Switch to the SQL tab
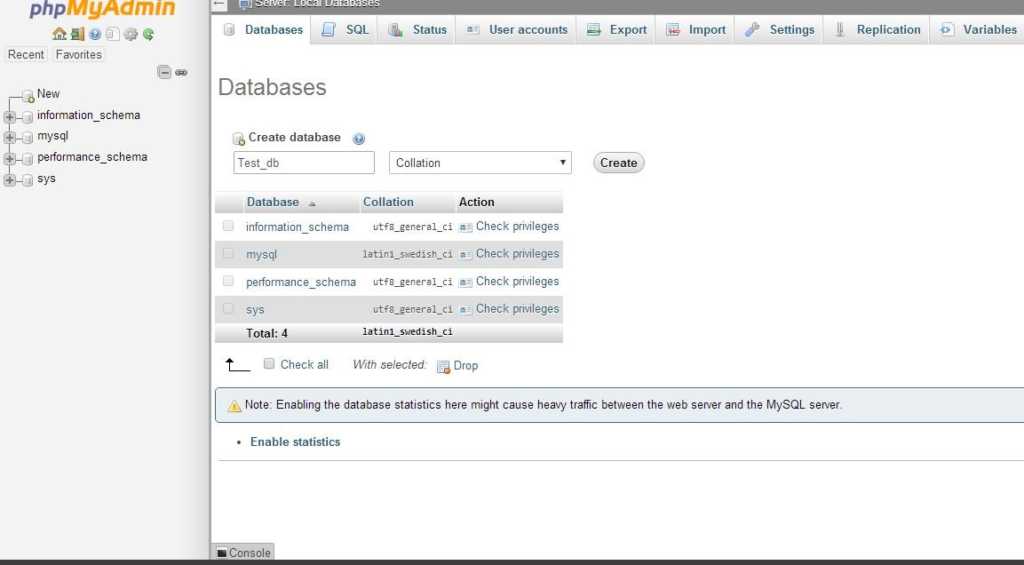The width and height of the screenshot is (1024, 565). click(x=346, y=30)
